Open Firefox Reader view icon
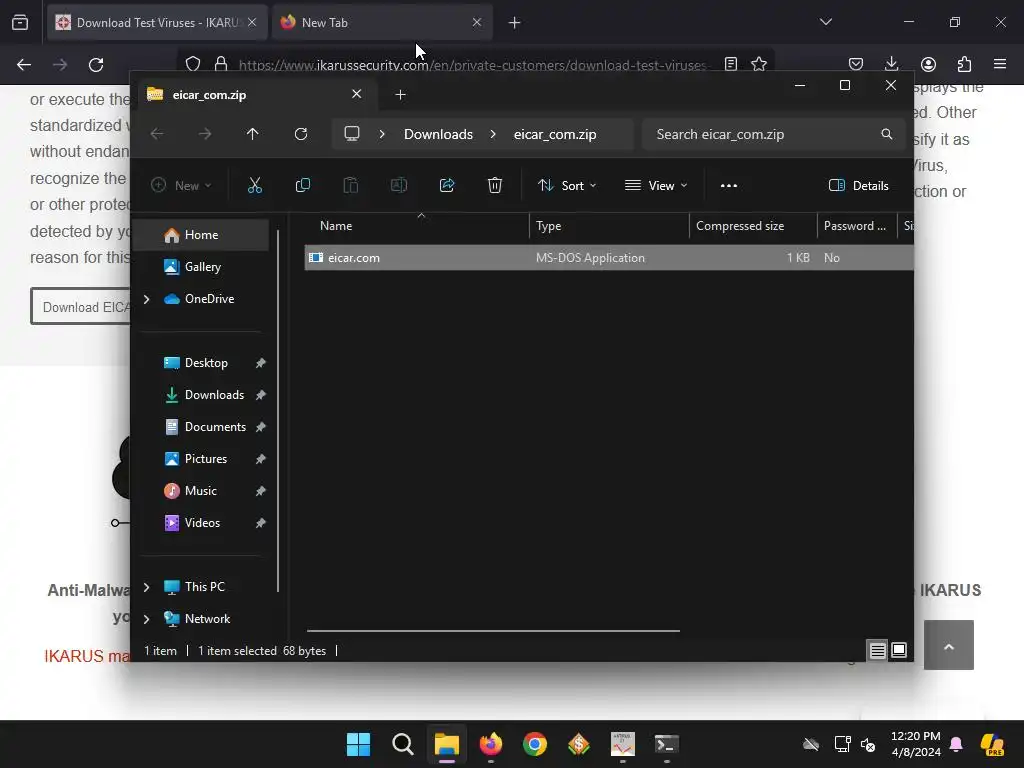Viewport: 1024px width, 768px height. (x=731, y=64)
